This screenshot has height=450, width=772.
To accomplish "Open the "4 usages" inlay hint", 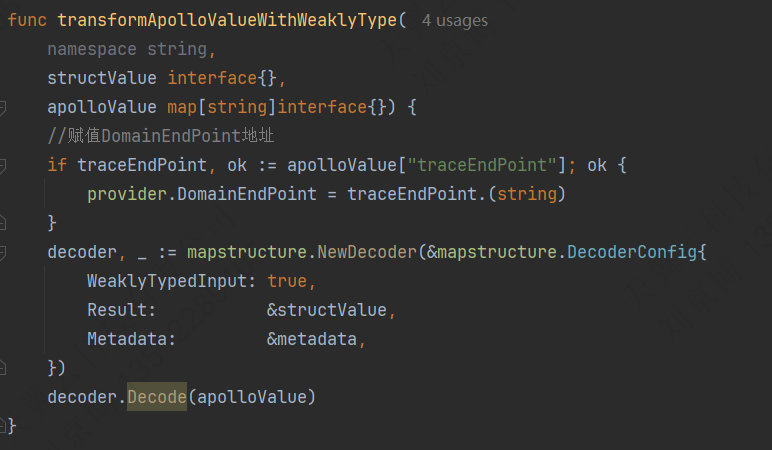I will click(x=454, y=21).
